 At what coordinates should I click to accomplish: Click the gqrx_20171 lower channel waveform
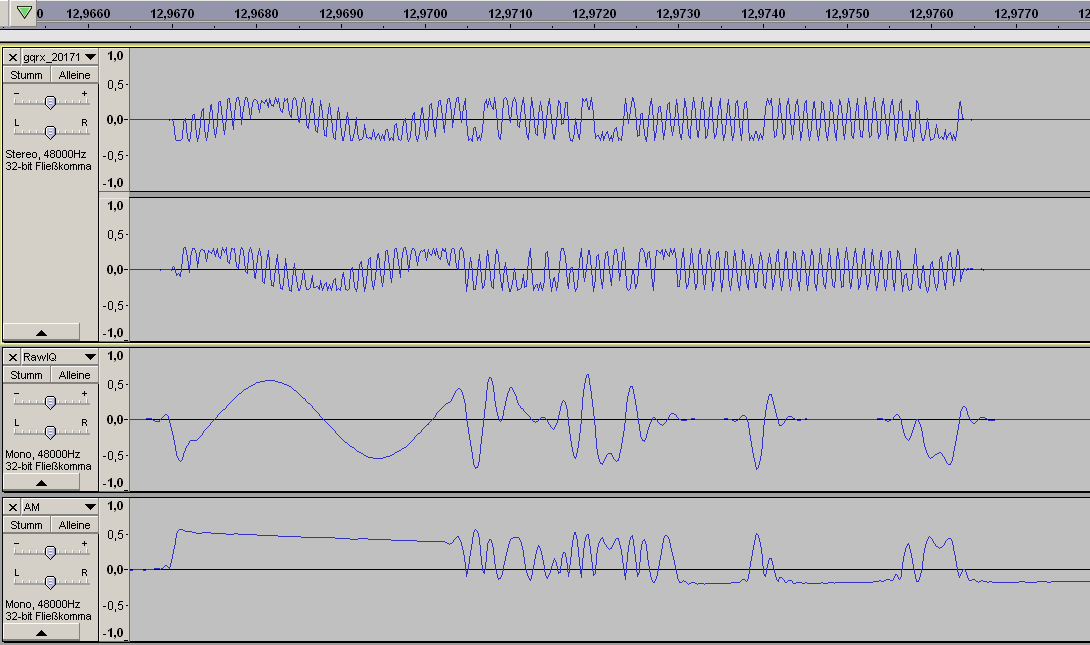[610, 270]
